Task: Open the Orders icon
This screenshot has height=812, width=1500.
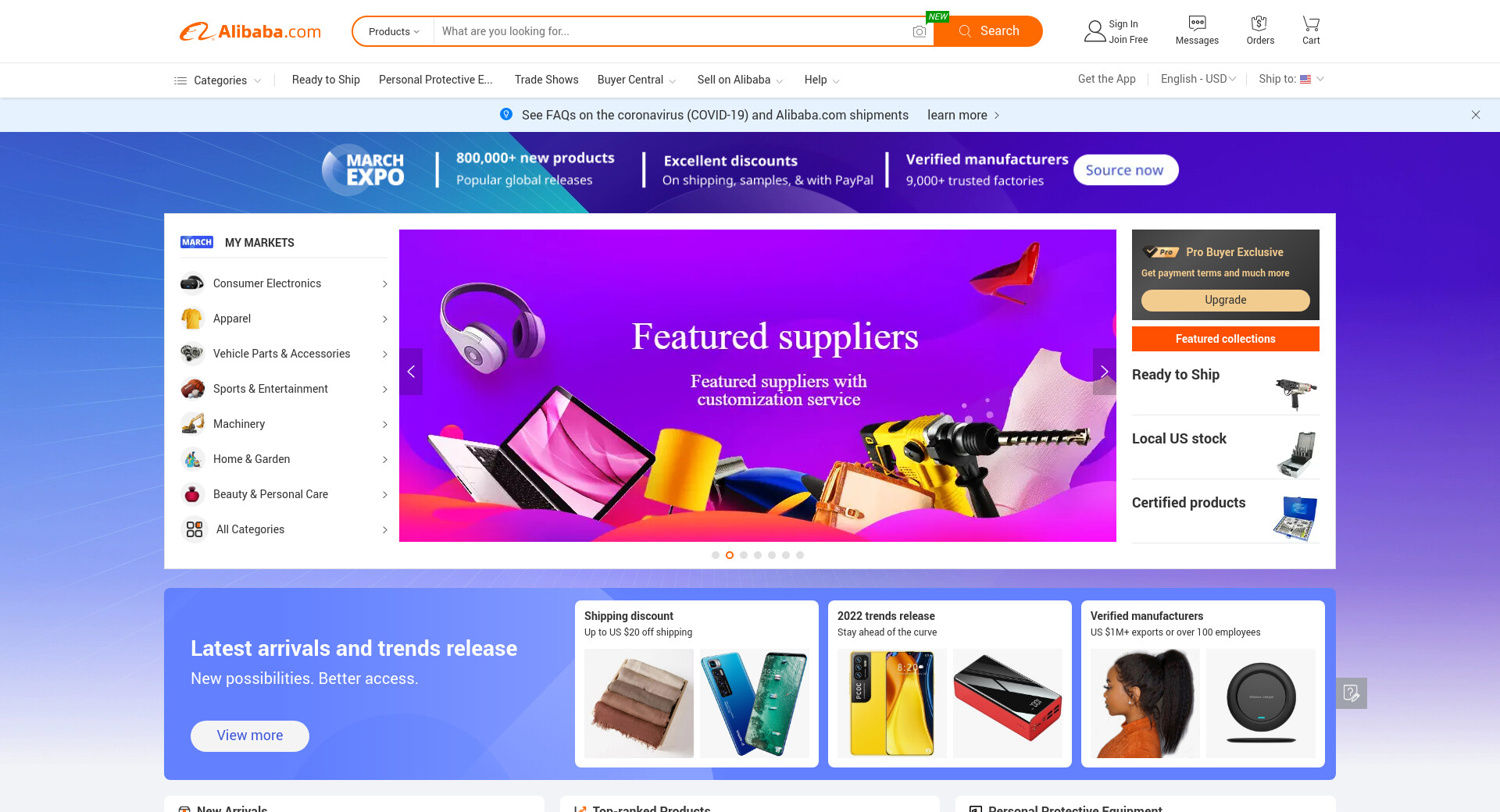Action: pos(1259,23)
